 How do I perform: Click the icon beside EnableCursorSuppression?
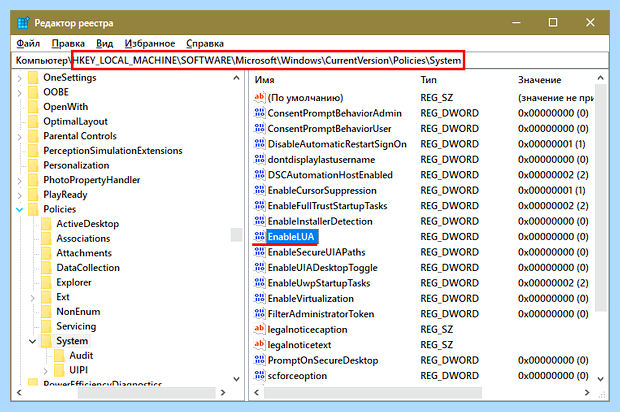pos(259,190)
